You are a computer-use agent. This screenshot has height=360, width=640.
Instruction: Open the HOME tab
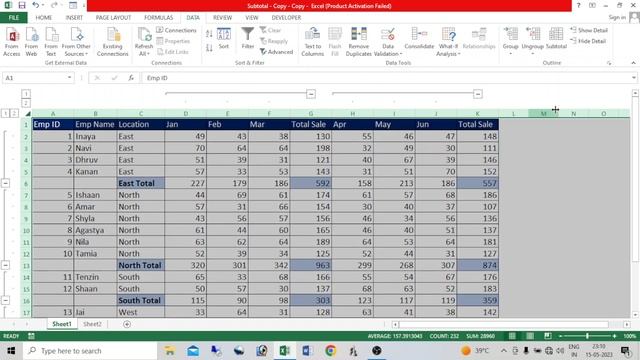(44, 18)
